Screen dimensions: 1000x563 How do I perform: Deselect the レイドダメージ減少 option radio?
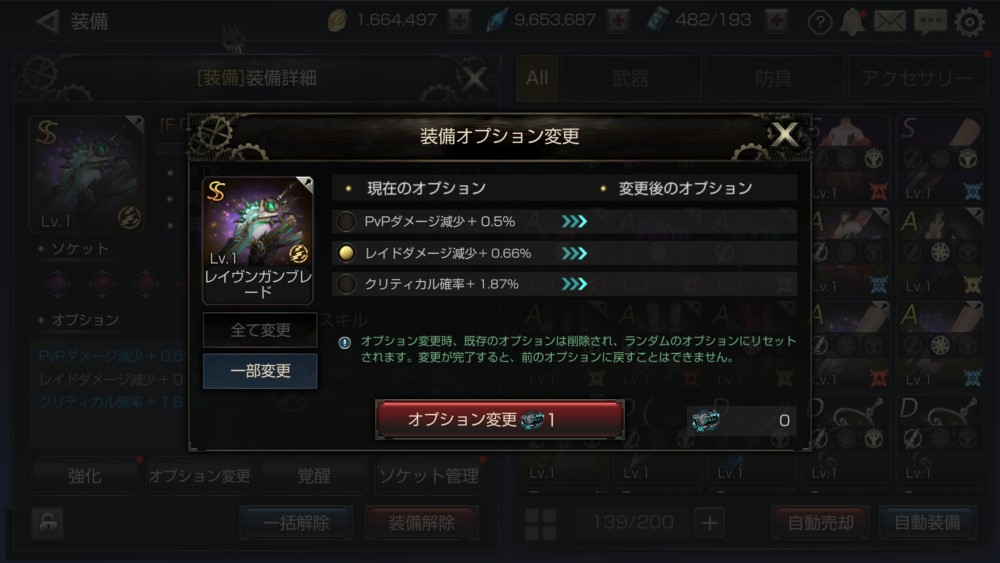click(346, 253)
